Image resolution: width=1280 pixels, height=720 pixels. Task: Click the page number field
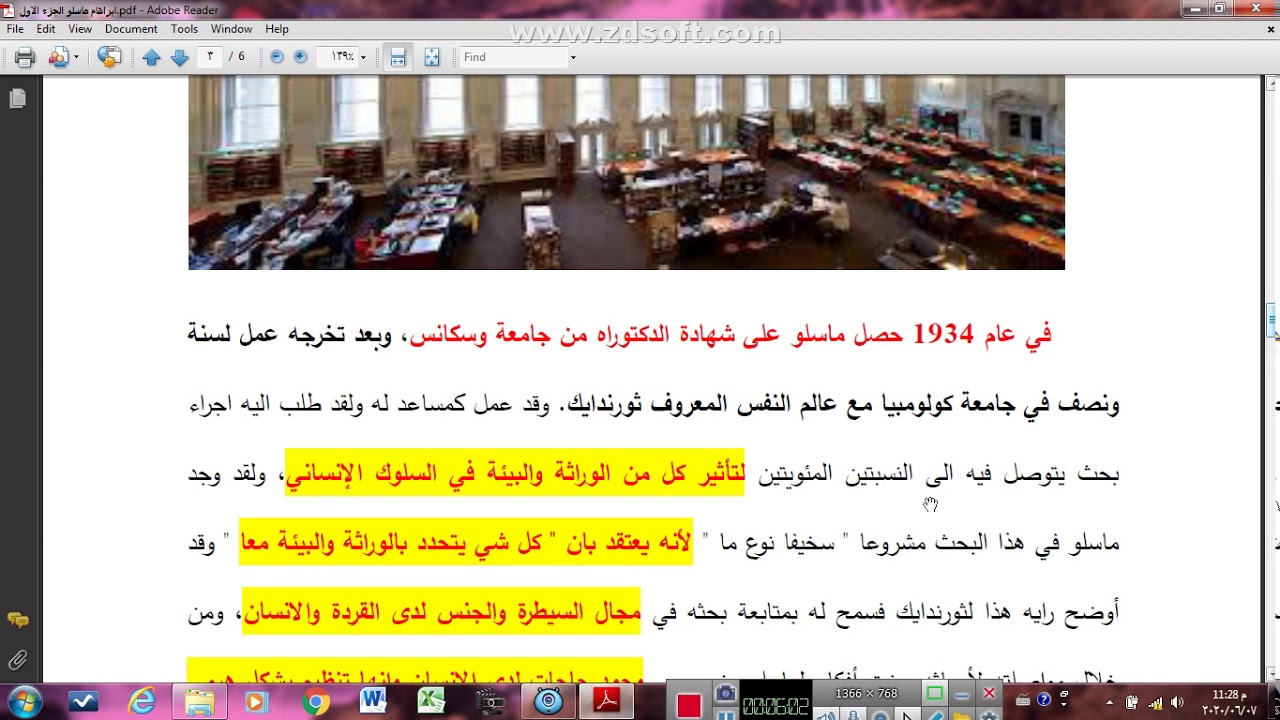(x=211, y=57)
